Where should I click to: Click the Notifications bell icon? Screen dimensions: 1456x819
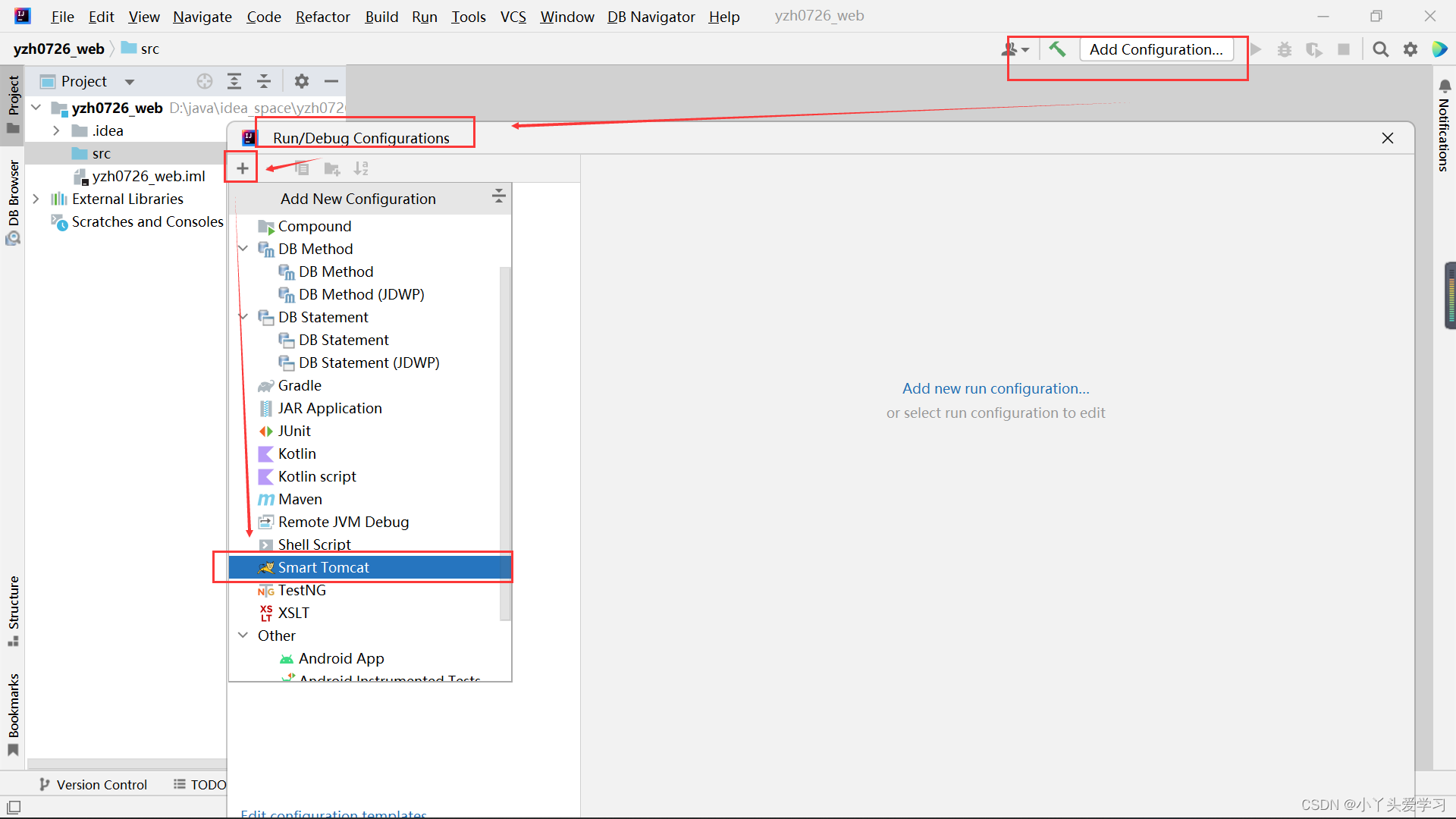(1445, 86)
